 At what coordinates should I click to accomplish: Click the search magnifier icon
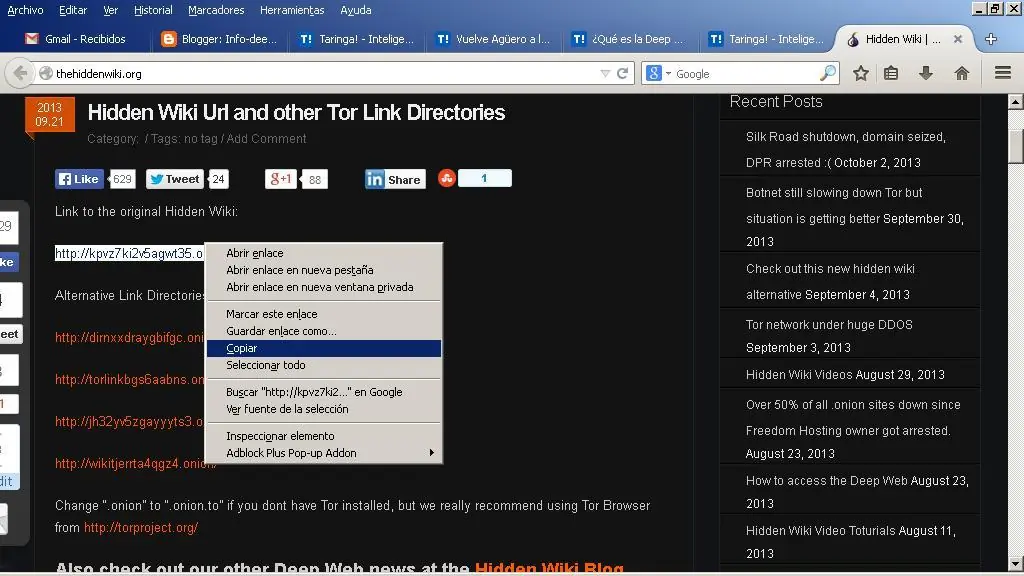pos(827,73)
